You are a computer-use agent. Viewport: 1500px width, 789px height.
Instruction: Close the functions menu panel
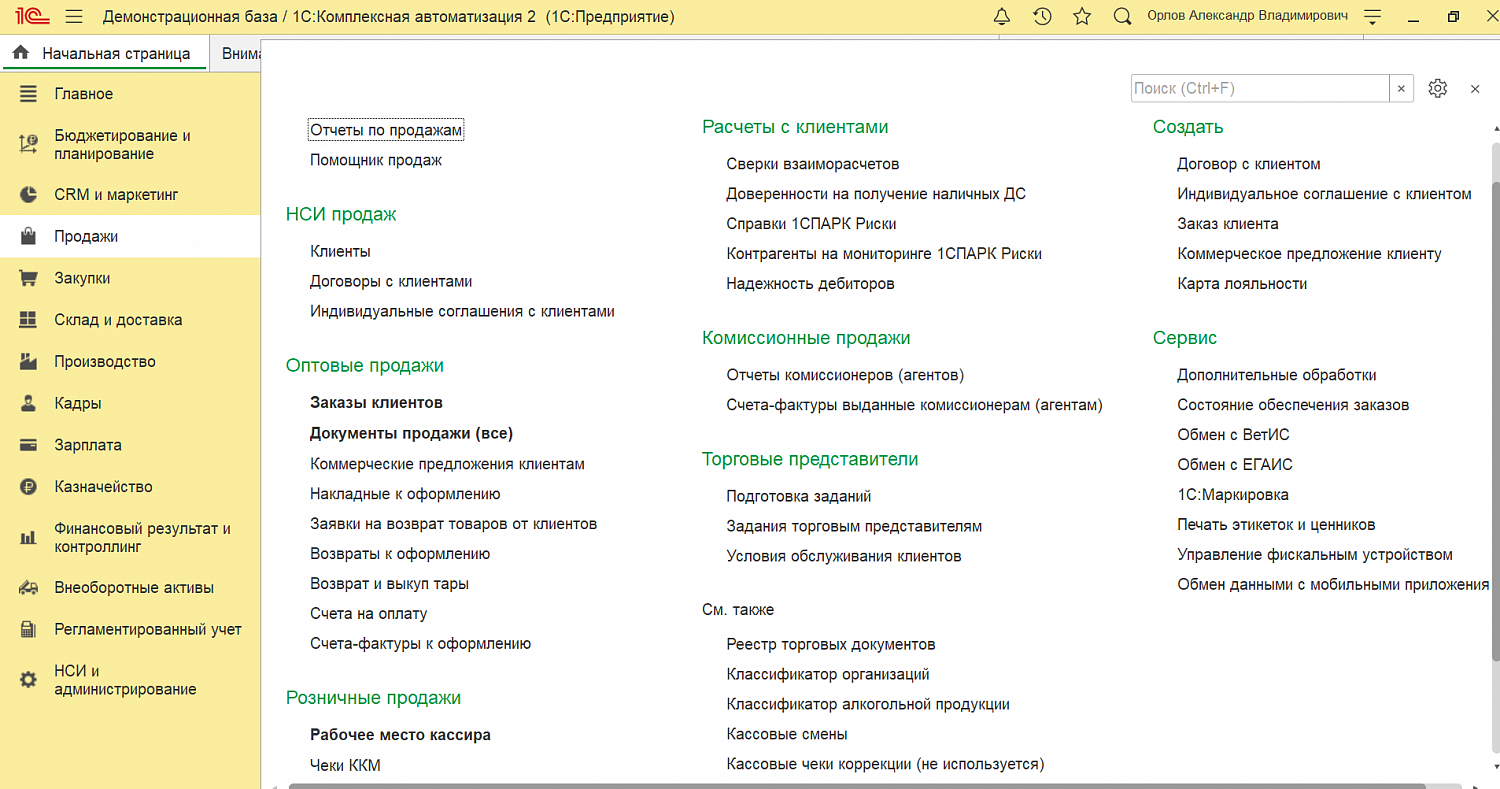(1475, 89)
